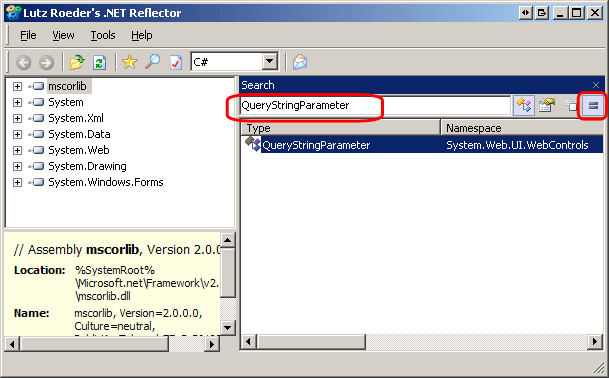Viewport: 609px width, 378px height.
Task: Expand the System.Data tree node
Action: [x=17, y=134]
